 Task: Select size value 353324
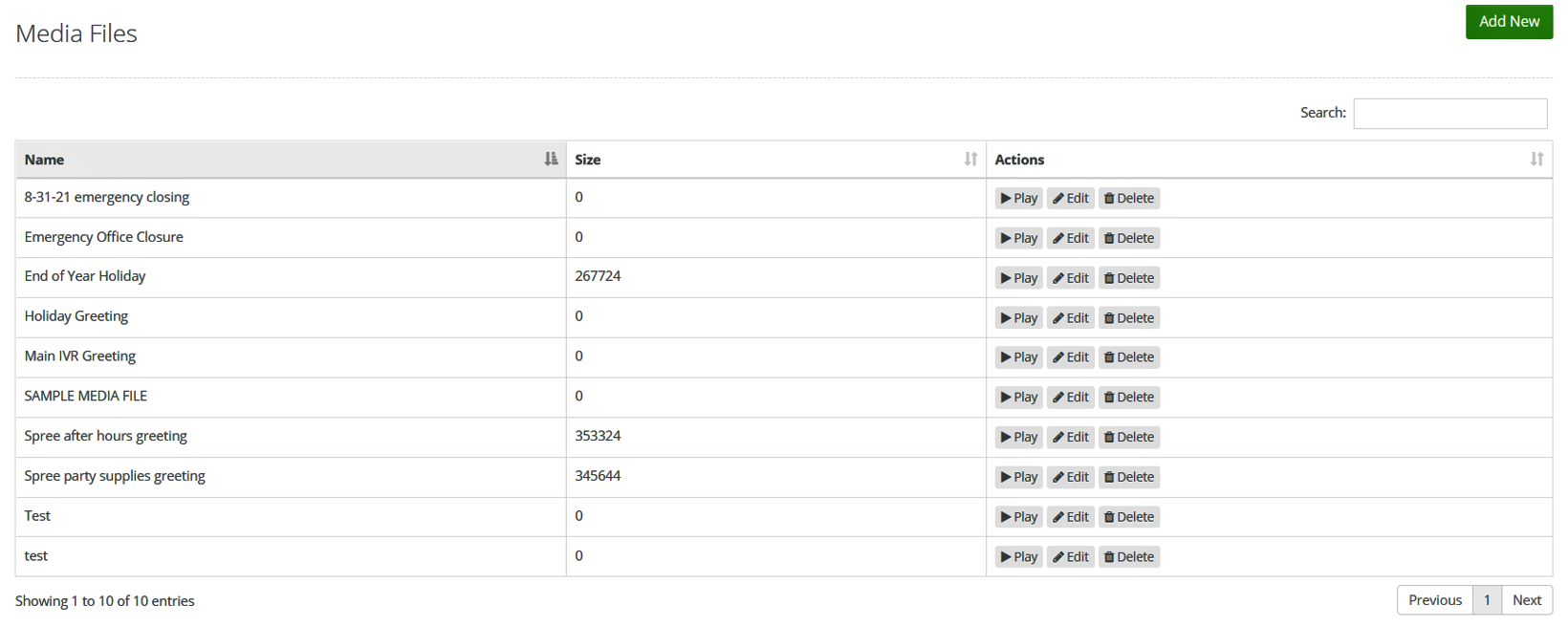coord(598,436)
